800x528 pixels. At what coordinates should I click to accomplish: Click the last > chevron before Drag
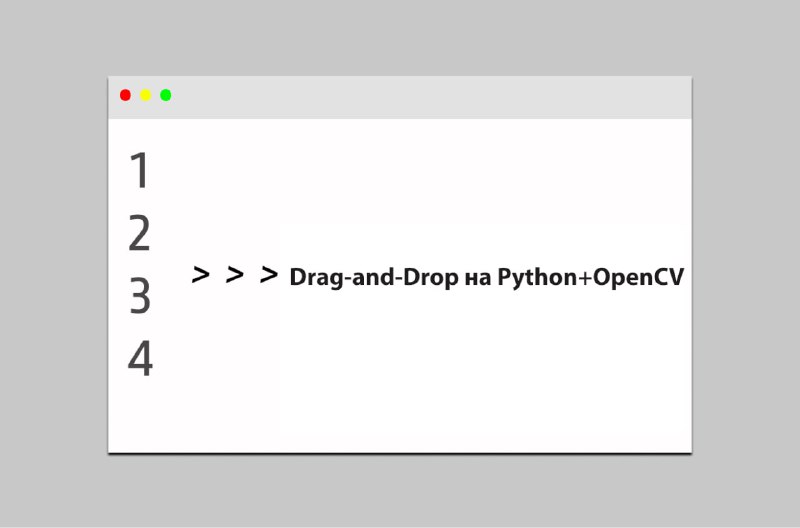pos(269,274)
